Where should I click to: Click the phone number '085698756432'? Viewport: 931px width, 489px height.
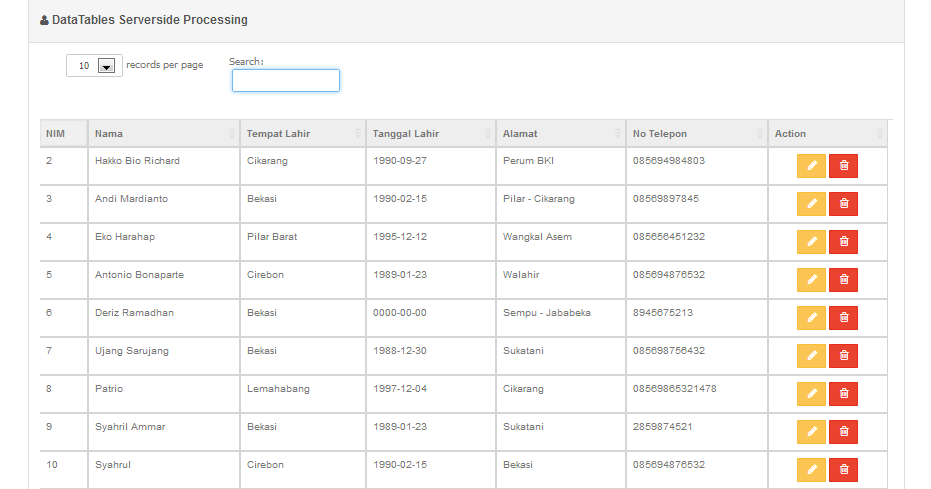[x=669, y=351]
